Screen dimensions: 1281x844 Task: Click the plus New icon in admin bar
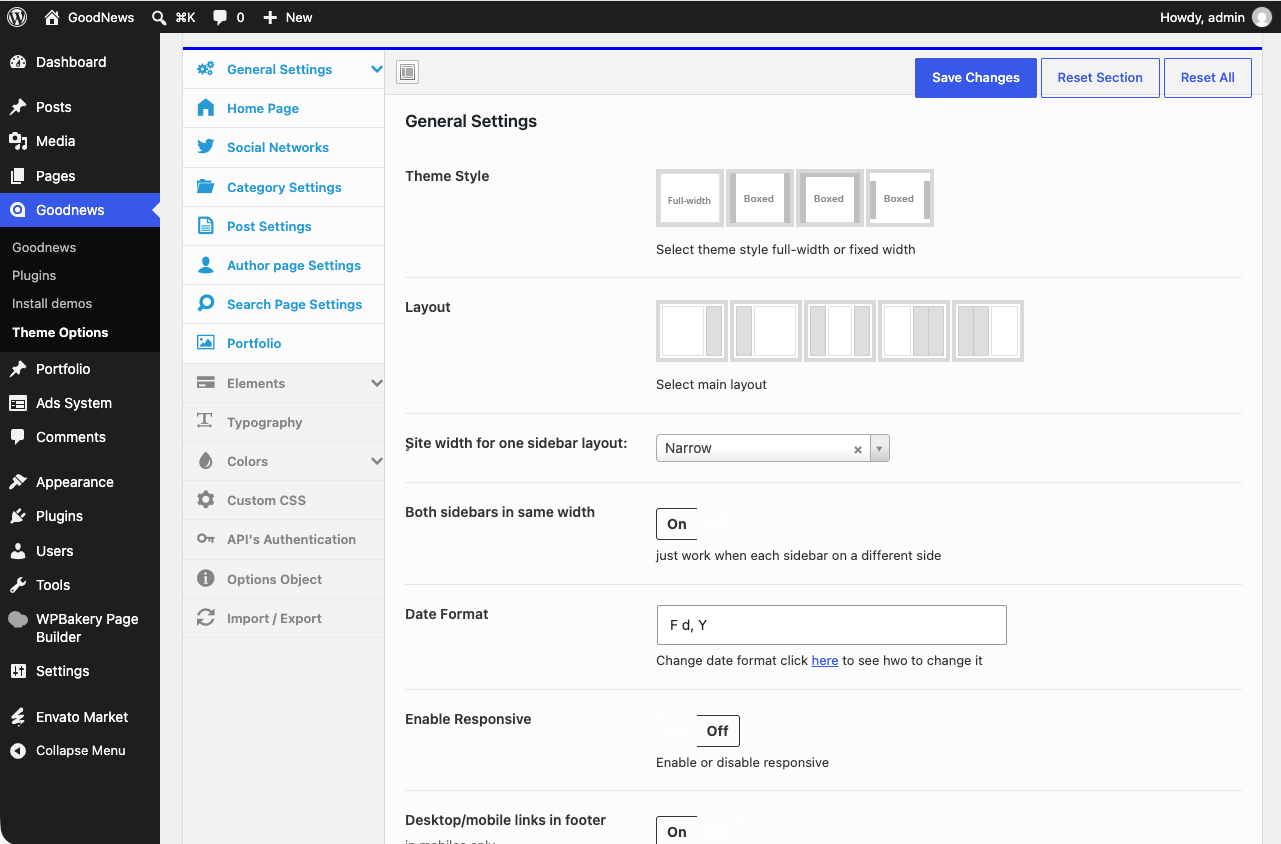tap(270, 17)
